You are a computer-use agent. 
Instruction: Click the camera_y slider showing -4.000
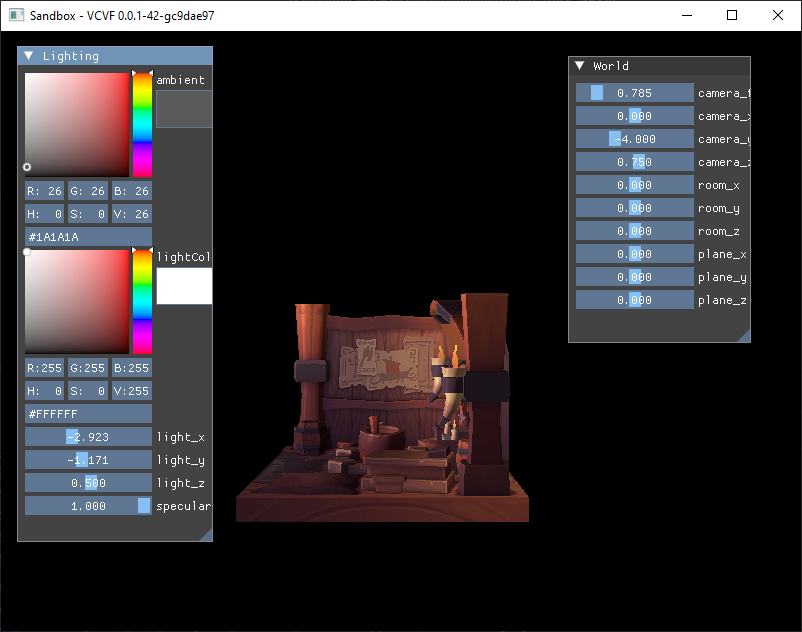634,139
